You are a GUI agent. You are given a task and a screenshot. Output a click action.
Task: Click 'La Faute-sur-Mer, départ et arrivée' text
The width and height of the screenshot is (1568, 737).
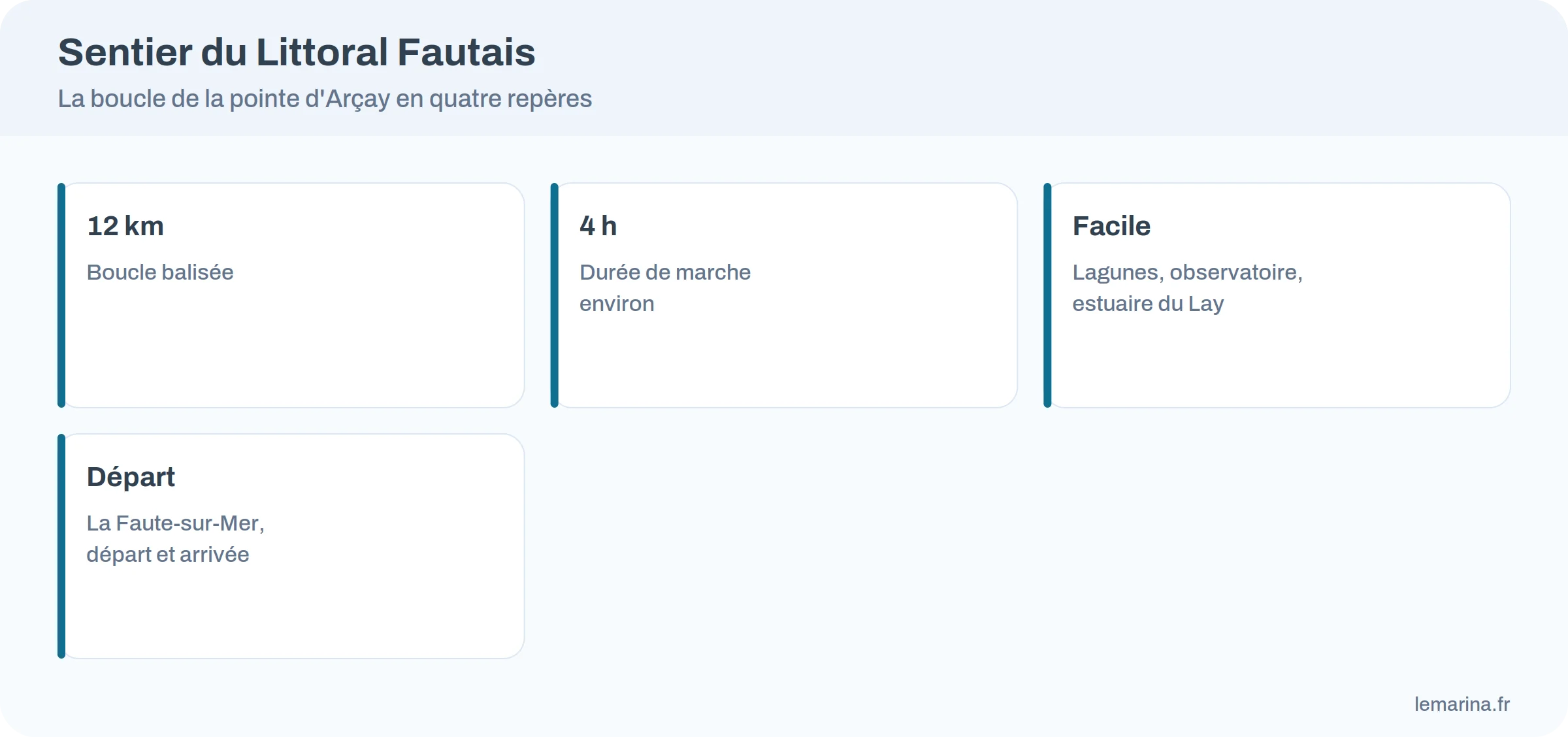(x=176, y=538)
